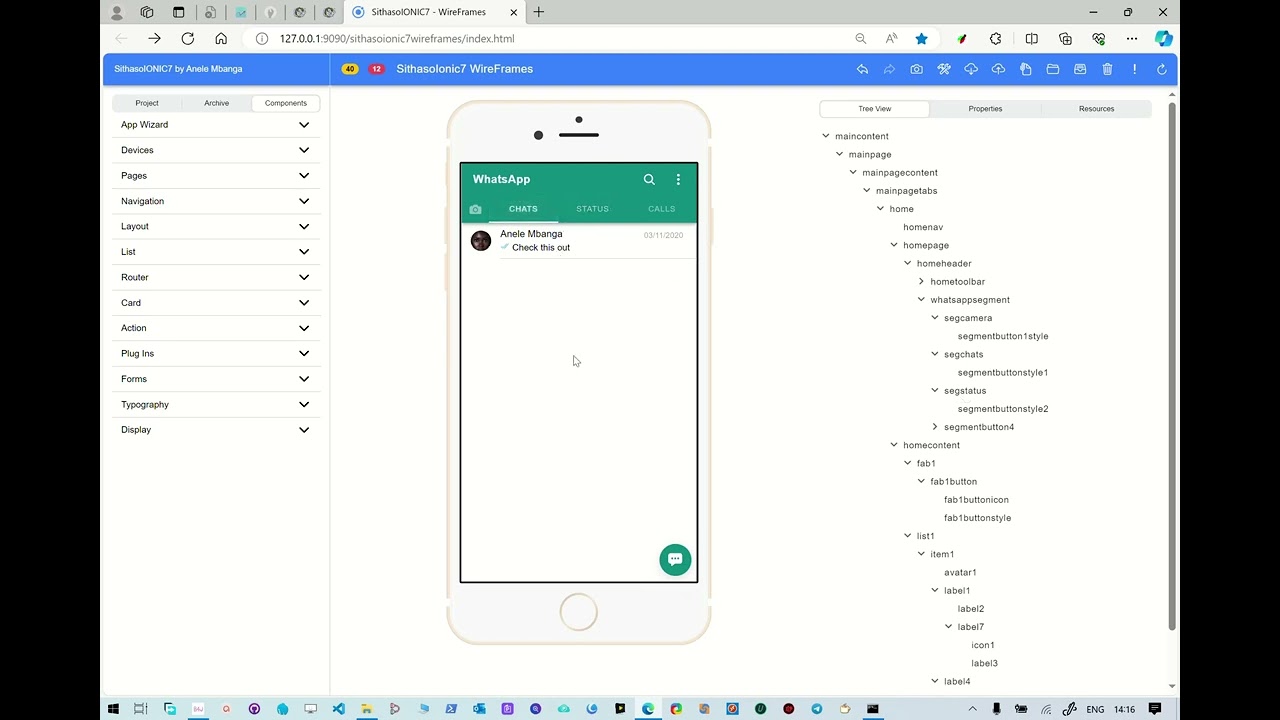Click the red 12 counter badge
The height and width of the screenshot is (720, 1280).
click(376, 69)
